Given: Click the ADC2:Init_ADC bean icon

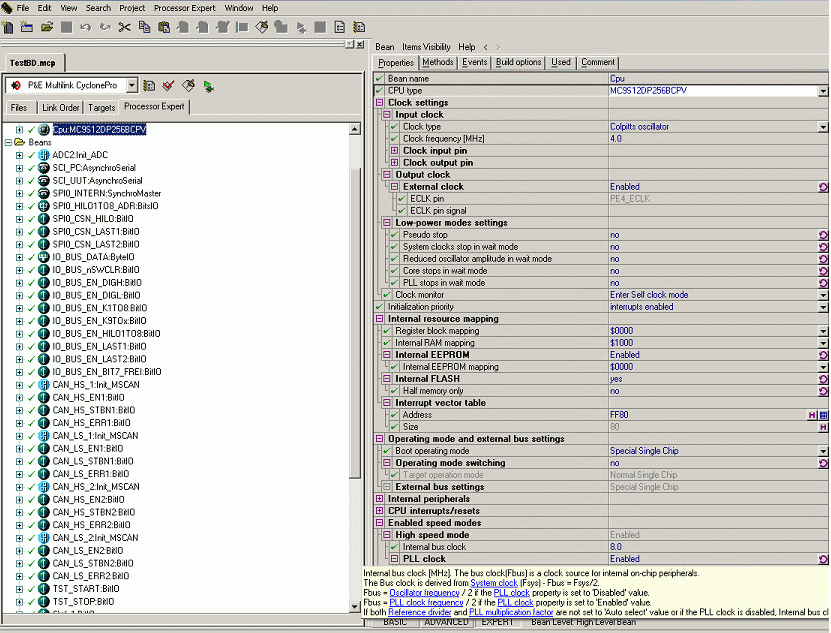Looking at the screenshot, I should coord(44,155).
